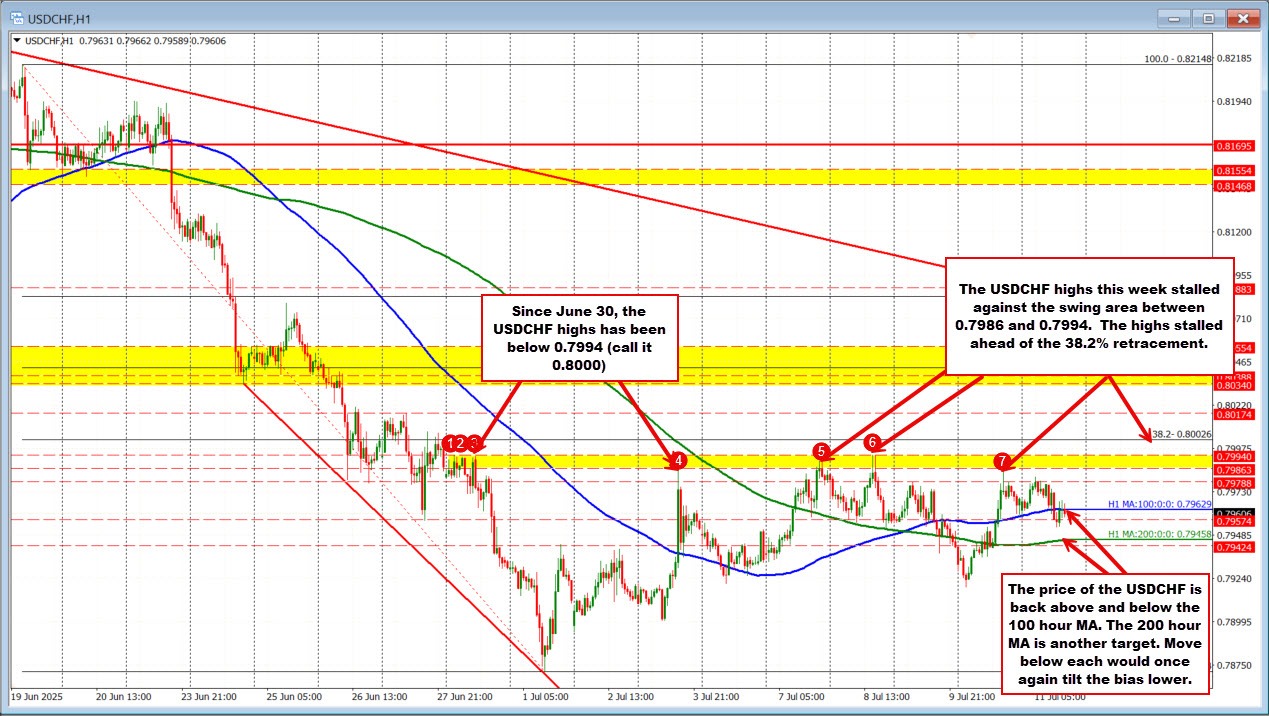Screen dimensions: 1269x716
Task: Click the 'Since June 30' annotation box
Action: [579, 338]
